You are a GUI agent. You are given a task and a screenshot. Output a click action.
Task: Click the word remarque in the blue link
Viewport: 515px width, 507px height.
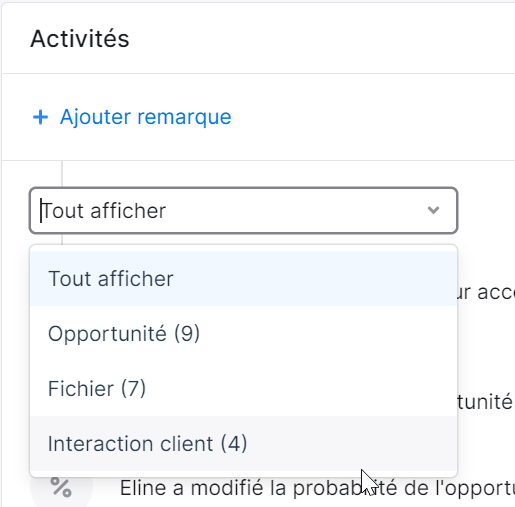[184, 117]
